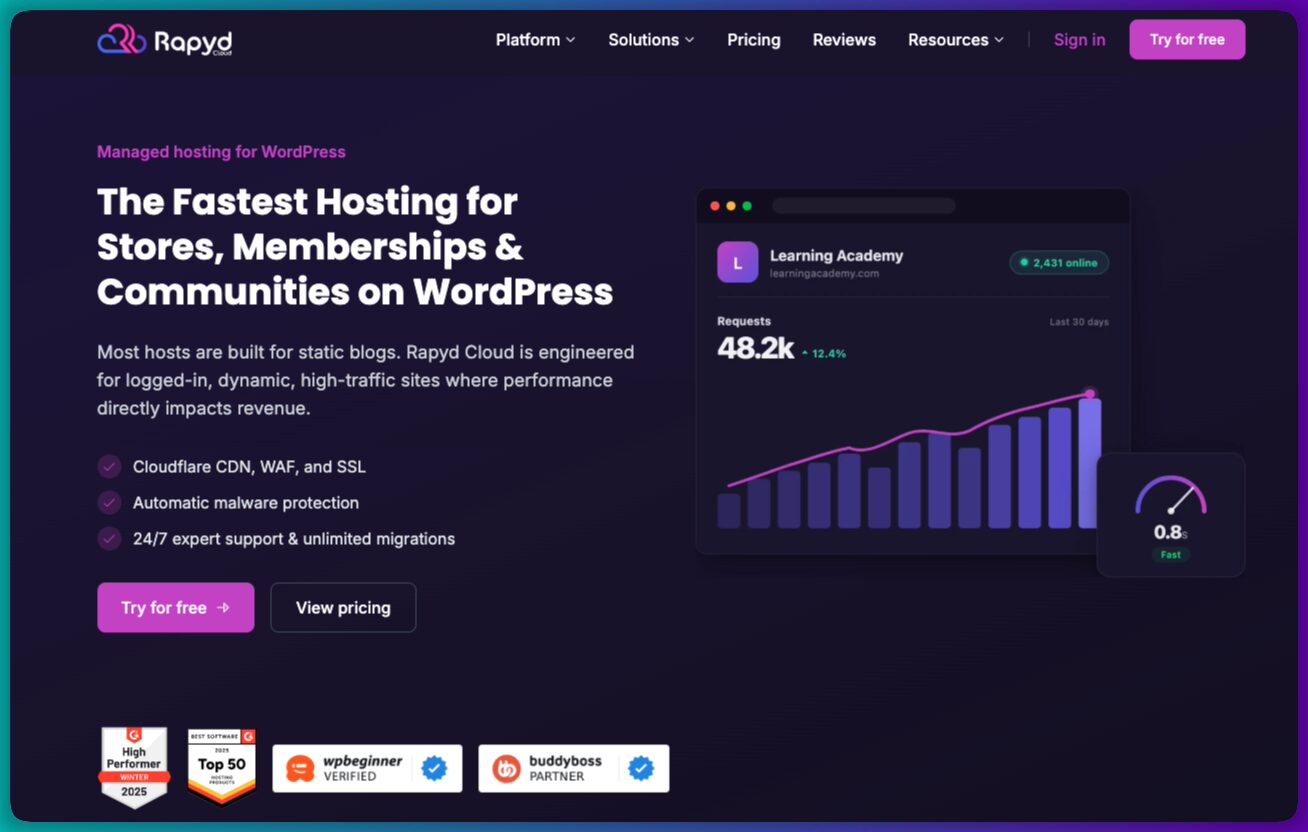
Task: Click the orange wpbeginner logo icon
Action: coord(300,768)
